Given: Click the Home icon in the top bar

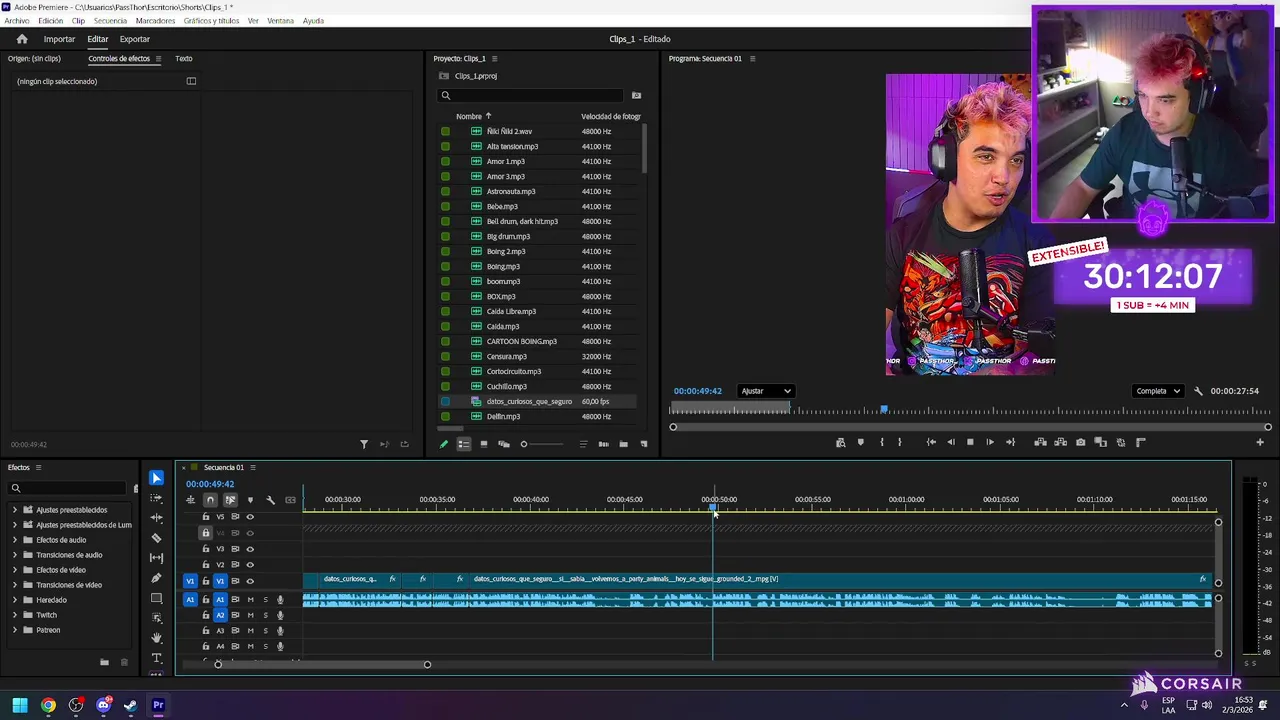Looking at the screenshot, I should coord(22,39).
